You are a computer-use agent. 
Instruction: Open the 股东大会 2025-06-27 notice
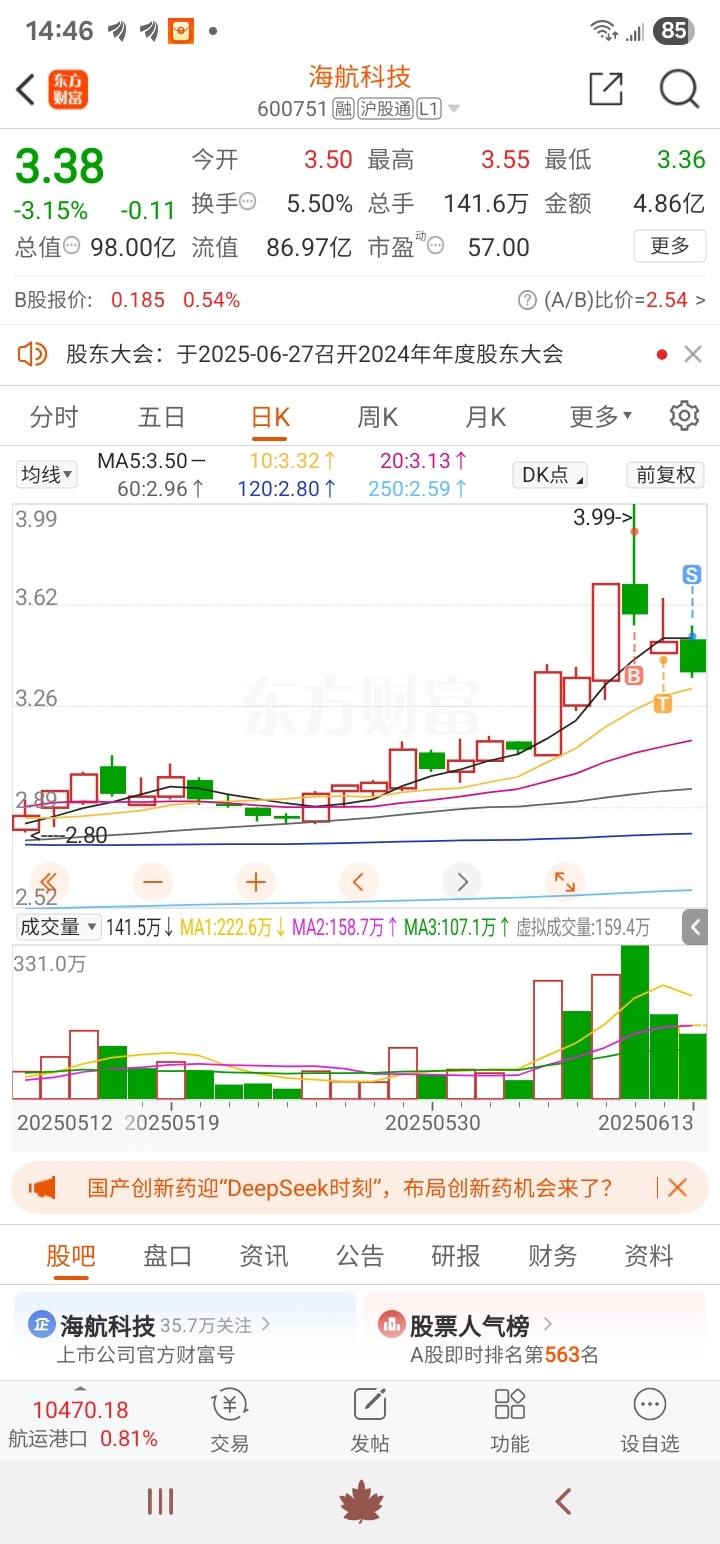tap(315, 354)
